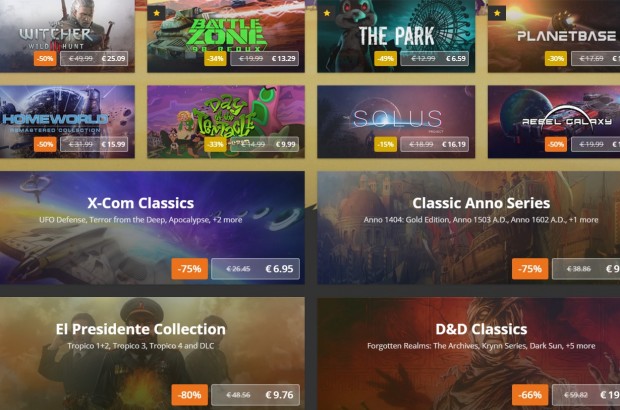
Task: Click the -75% badge on Classic Anno Series
Action: click(x=530, y=269)
